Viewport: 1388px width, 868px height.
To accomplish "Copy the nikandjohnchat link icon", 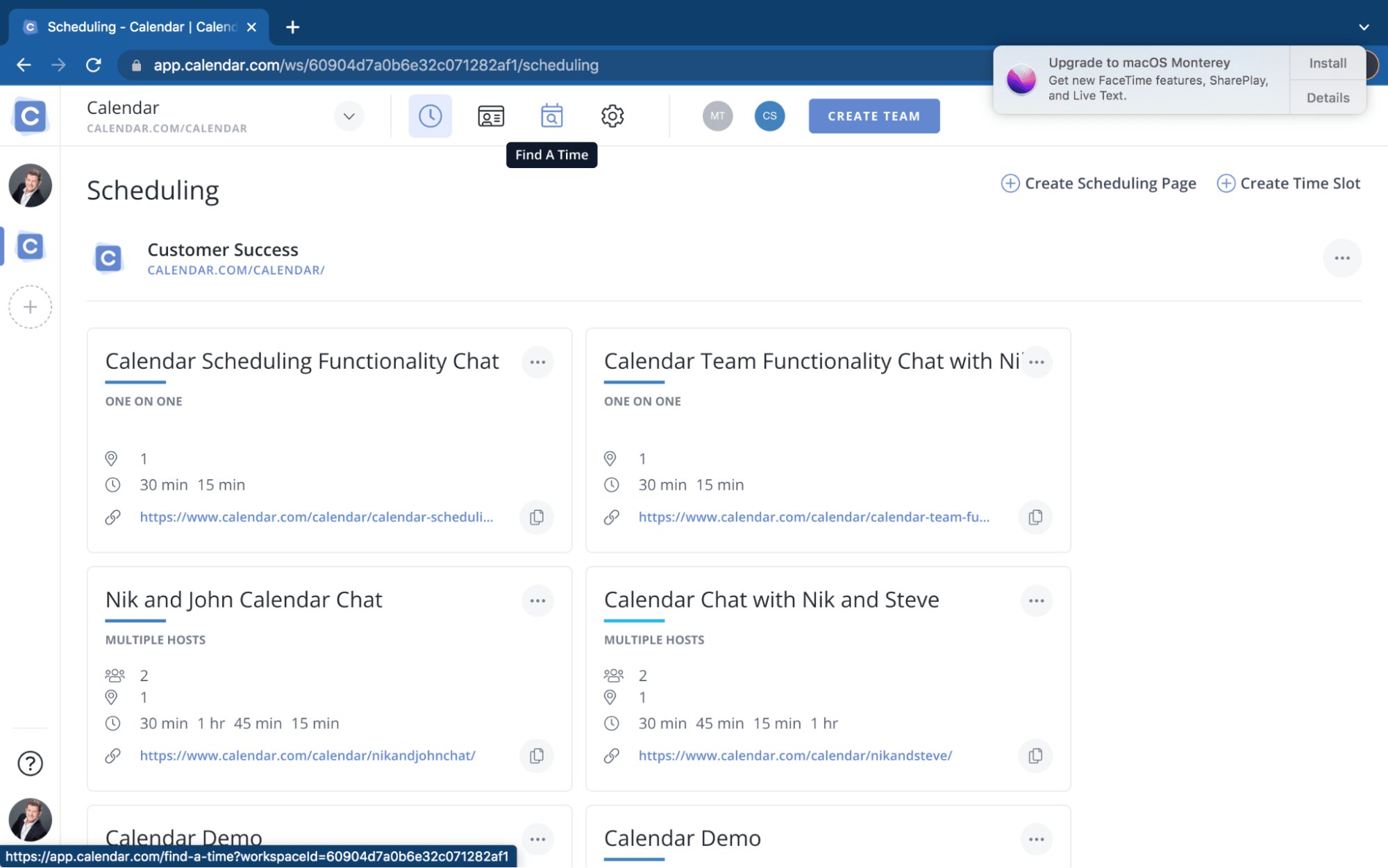I will click(x=537, y=756).
